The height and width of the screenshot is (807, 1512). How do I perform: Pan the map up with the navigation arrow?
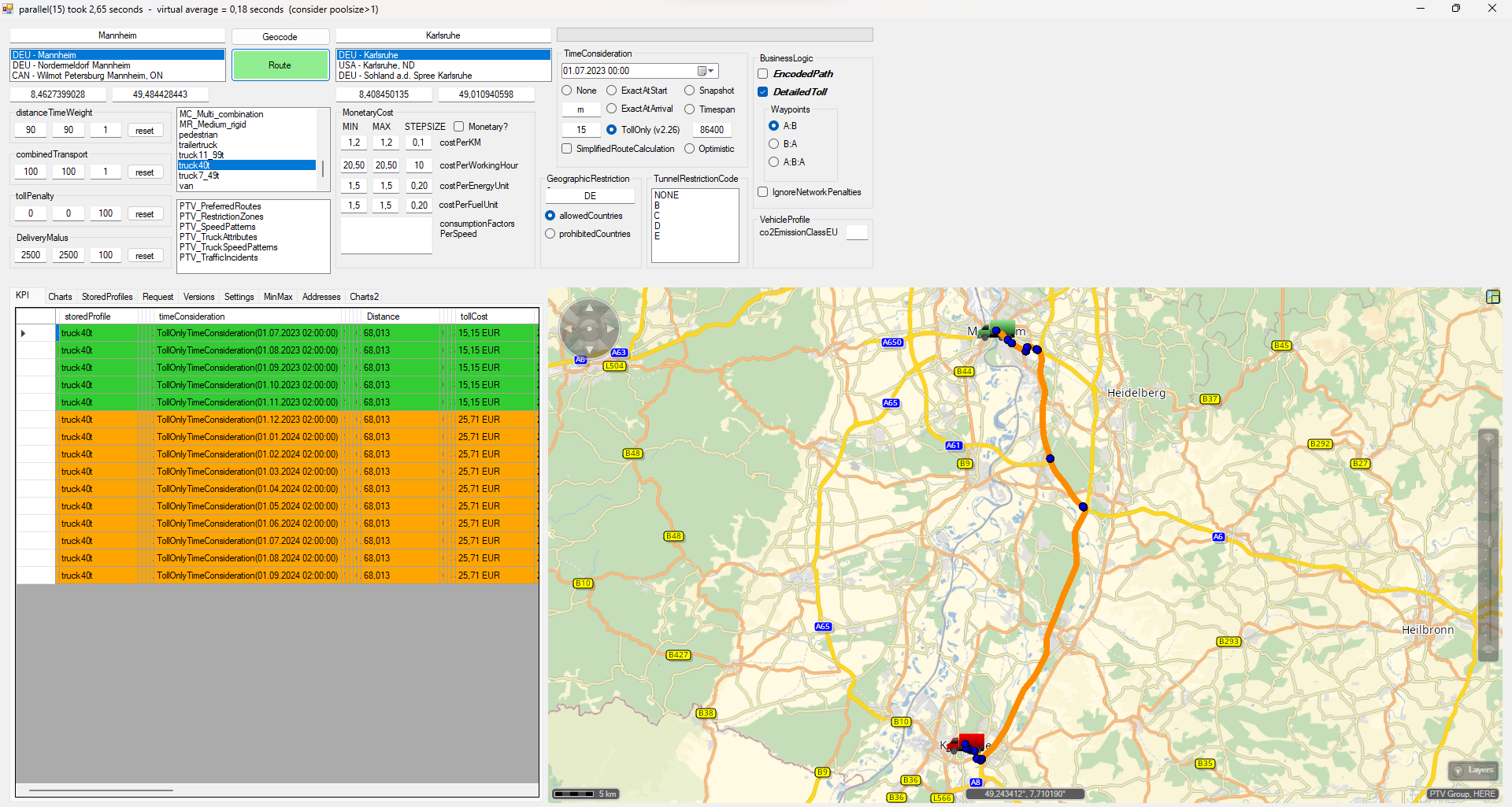[588, 309]
